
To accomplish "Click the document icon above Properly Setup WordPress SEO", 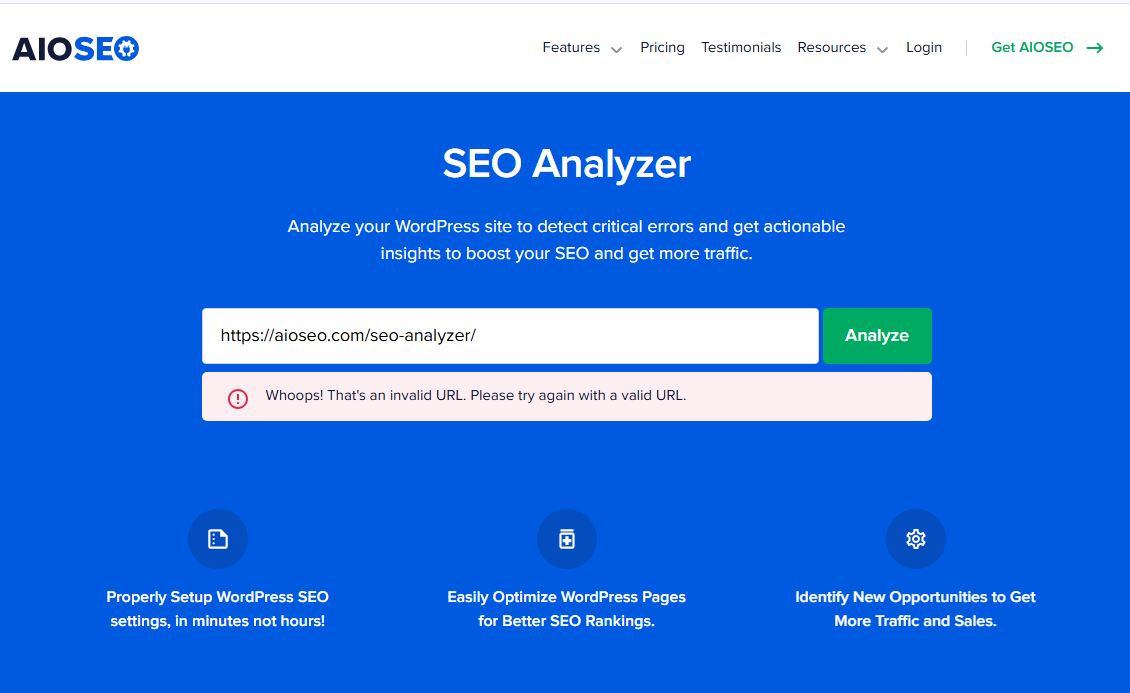I will (x=218, y=539).
